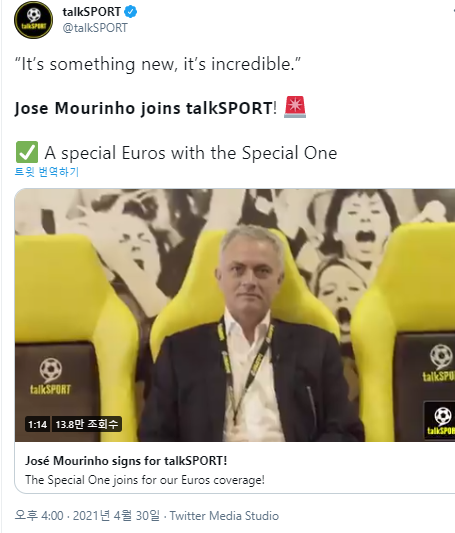The height and width of the screenshot is (533, 455).
Task: Click the 13.8만 조회수 view count
Action: click(x=87, y=424)
